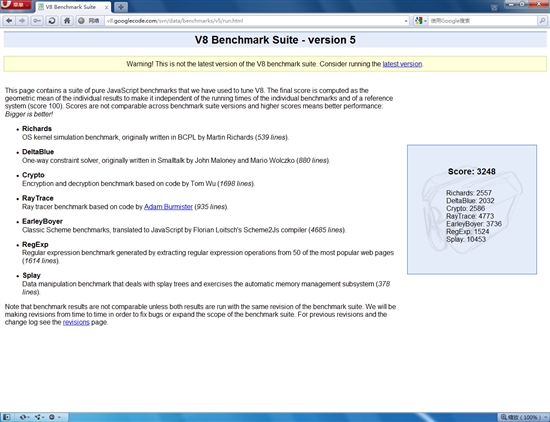Click the RayTrace benchmark heading
The width and height of the screenshot is (550, 422).
coord(38,198)
